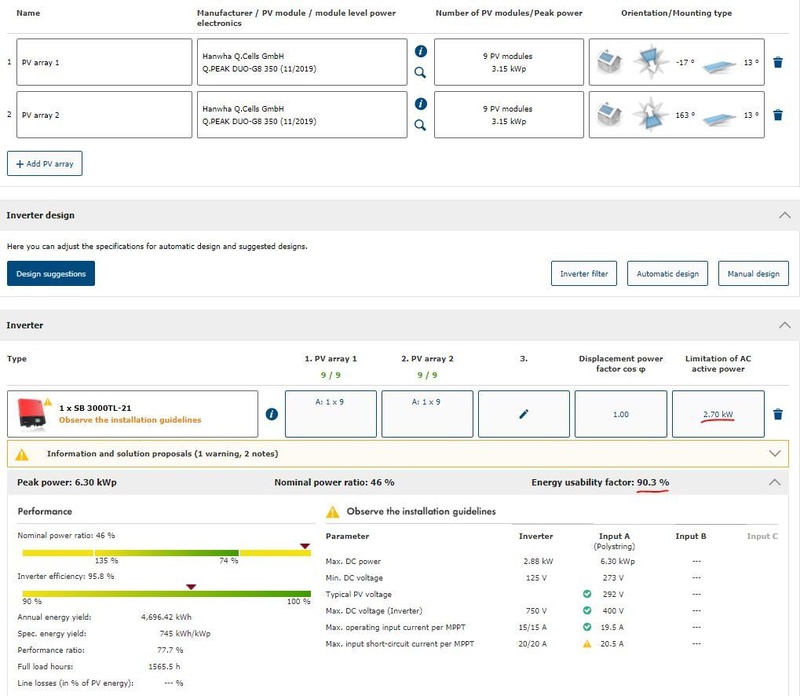Collapse the Inverter design section

click(x=783, y=215)
